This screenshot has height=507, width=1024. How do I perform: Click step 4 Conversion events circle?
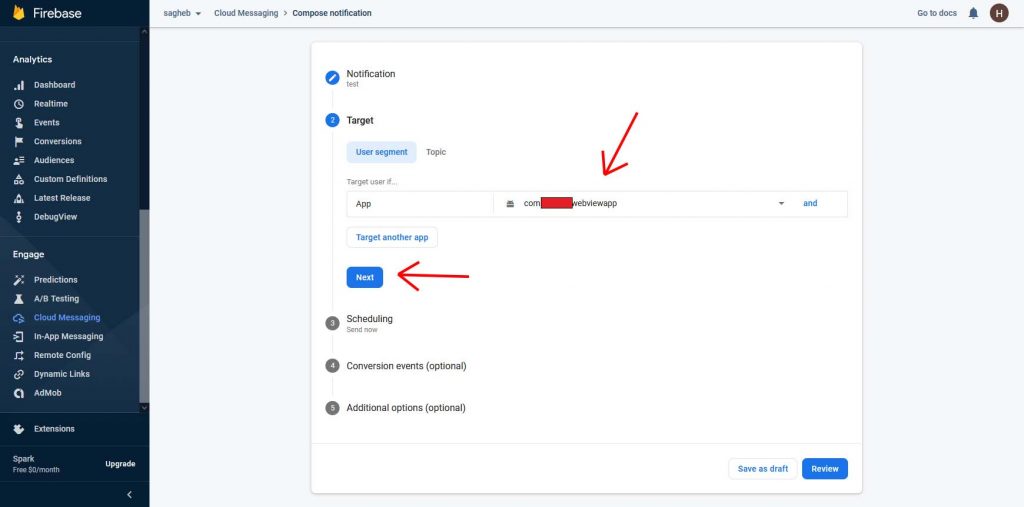(x=332, y=366)
